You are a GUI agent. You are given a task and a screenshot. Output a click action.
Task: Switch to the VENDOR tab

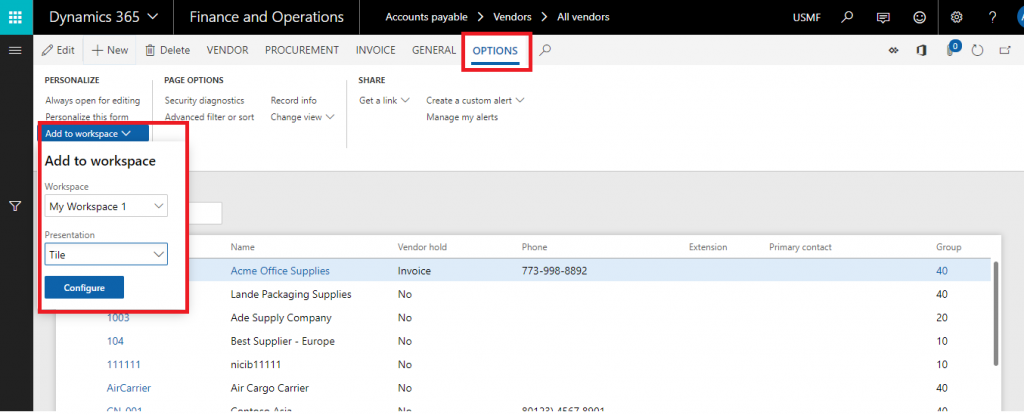coord(227,50)
